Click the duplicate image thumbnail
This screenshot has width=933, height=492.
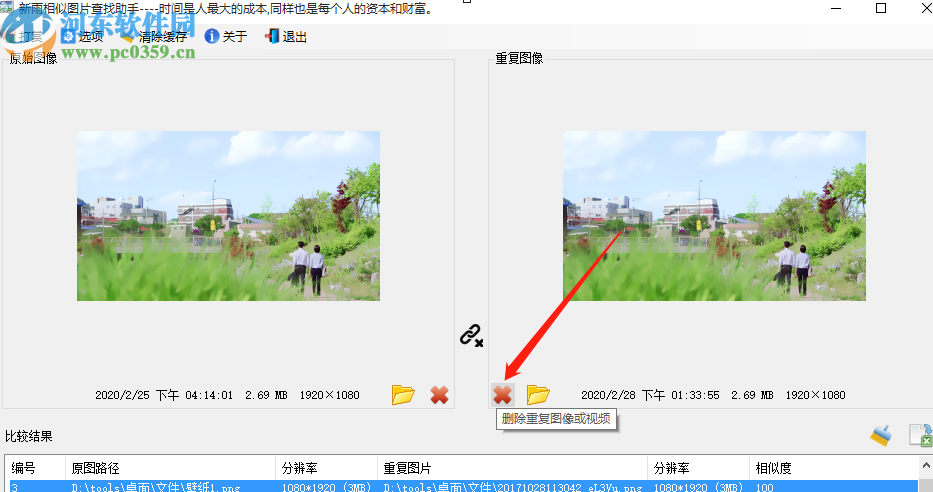point(714,216)
